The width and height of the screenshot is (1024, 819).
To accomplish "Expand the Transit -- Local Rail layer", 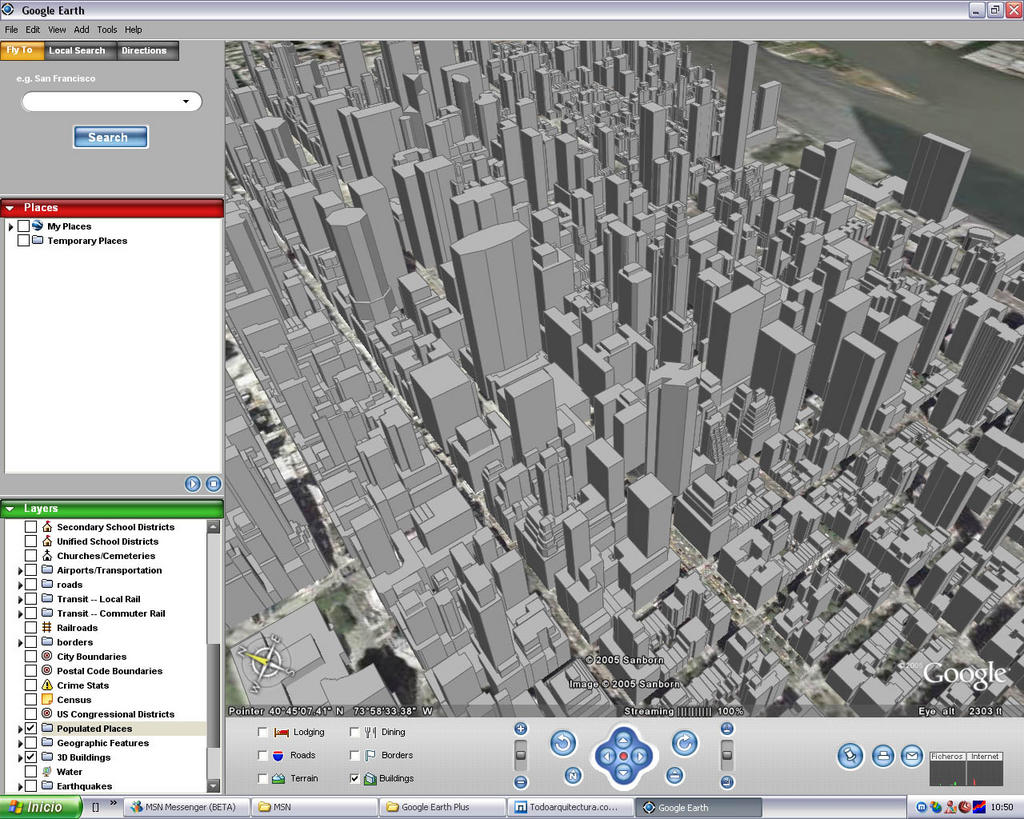I will pos(20,600).
